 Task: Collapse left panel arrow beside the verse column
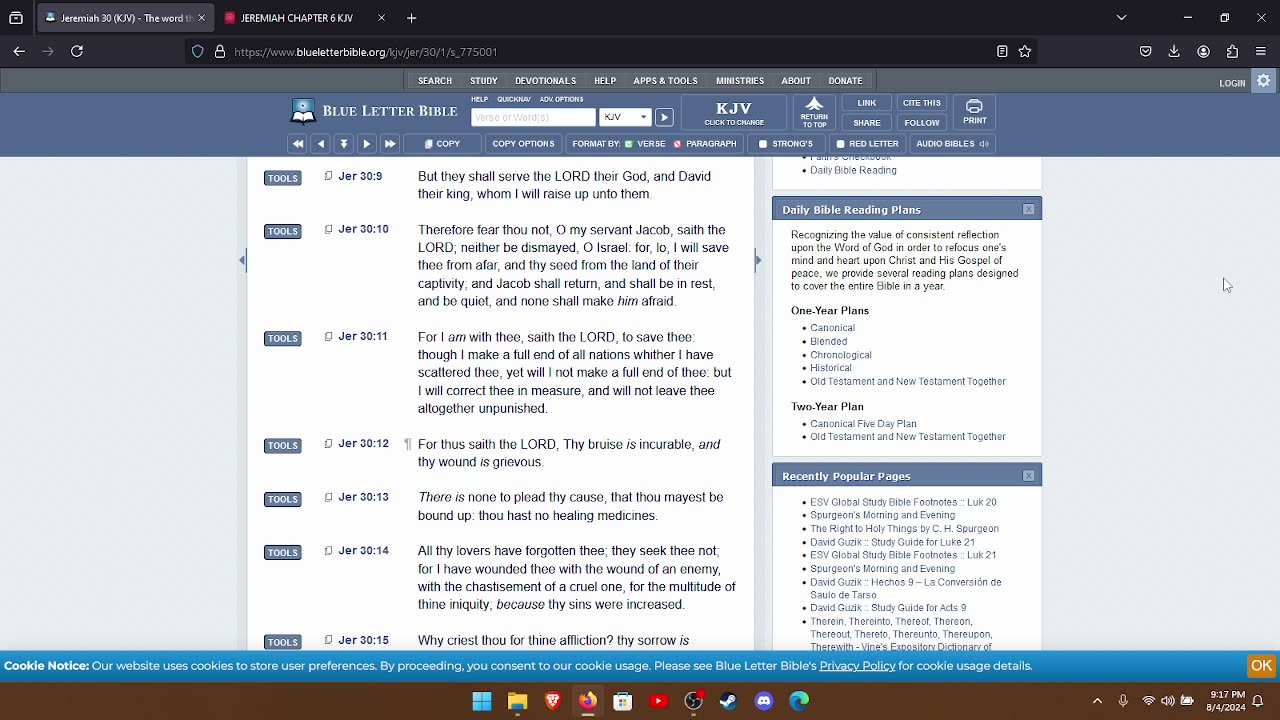tap(242, 260)
